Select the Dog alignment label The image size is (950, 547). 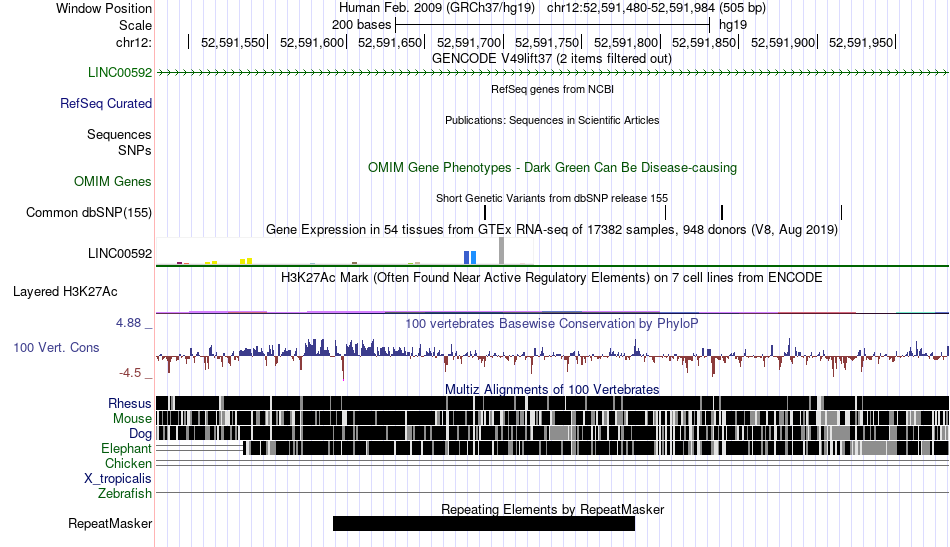pyautogui.click(x=140, y=434)
